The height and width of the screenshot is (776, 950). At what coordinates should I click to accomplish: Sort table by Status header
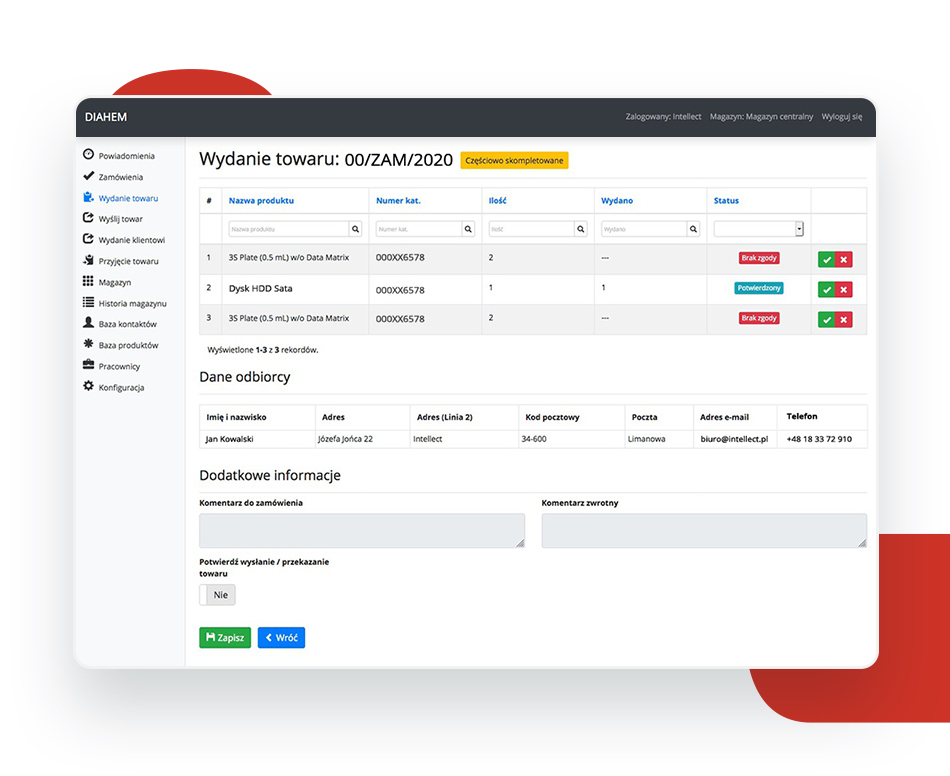726,201
